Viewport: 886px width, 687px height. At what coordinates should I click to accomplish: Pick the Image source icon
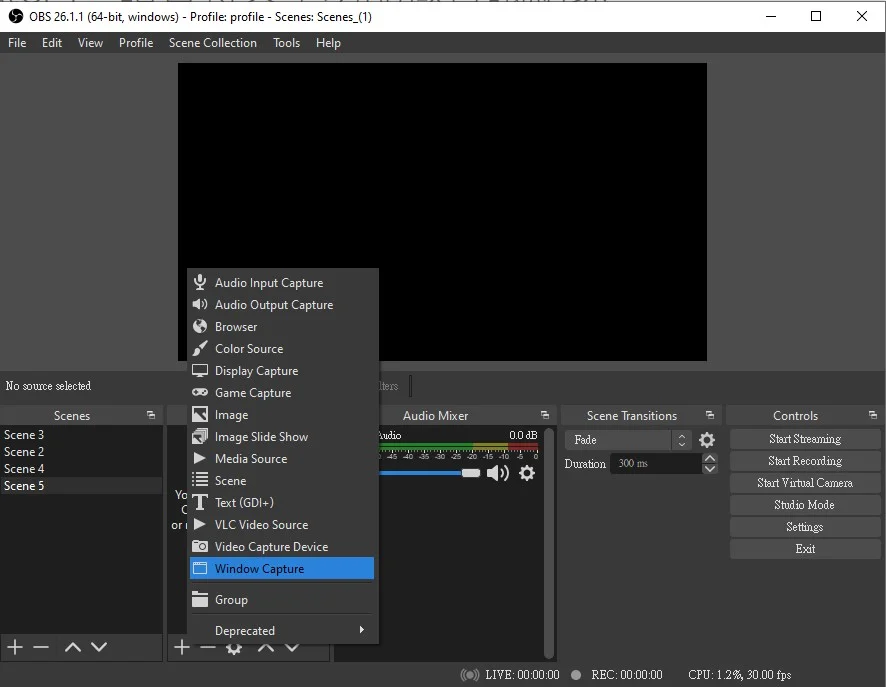coord(199,414)
